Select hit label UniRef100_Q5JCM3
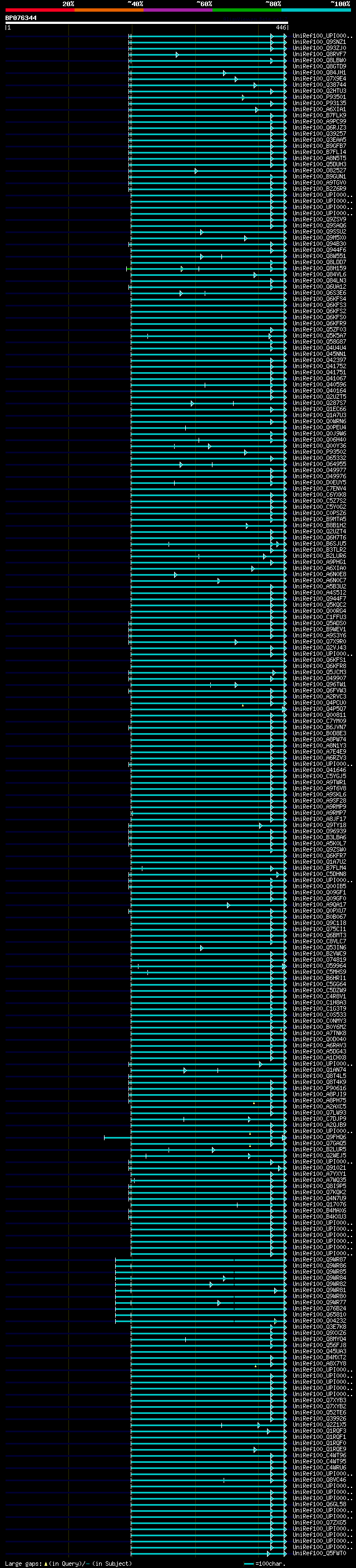 (319, 672)
